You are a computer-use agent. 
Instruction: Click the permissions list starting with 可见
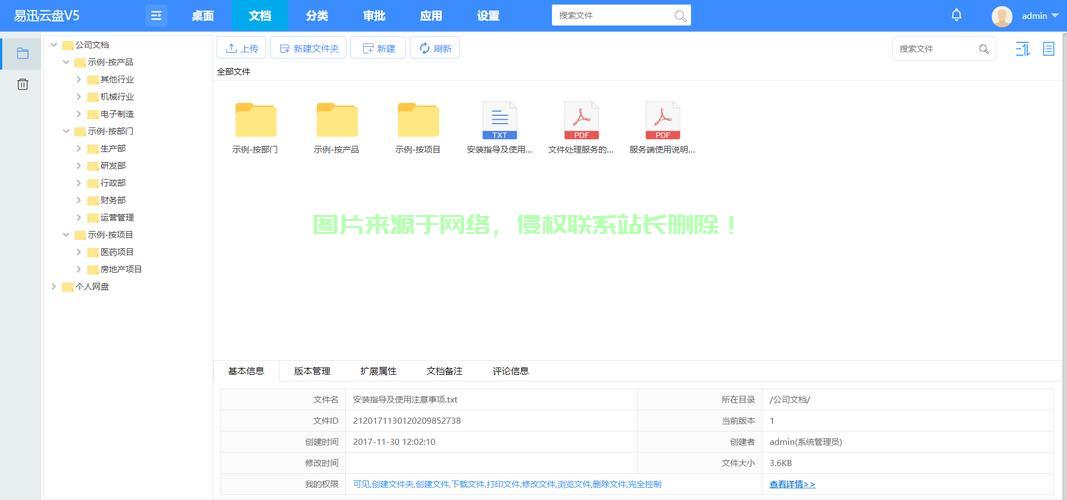[507, 484]
